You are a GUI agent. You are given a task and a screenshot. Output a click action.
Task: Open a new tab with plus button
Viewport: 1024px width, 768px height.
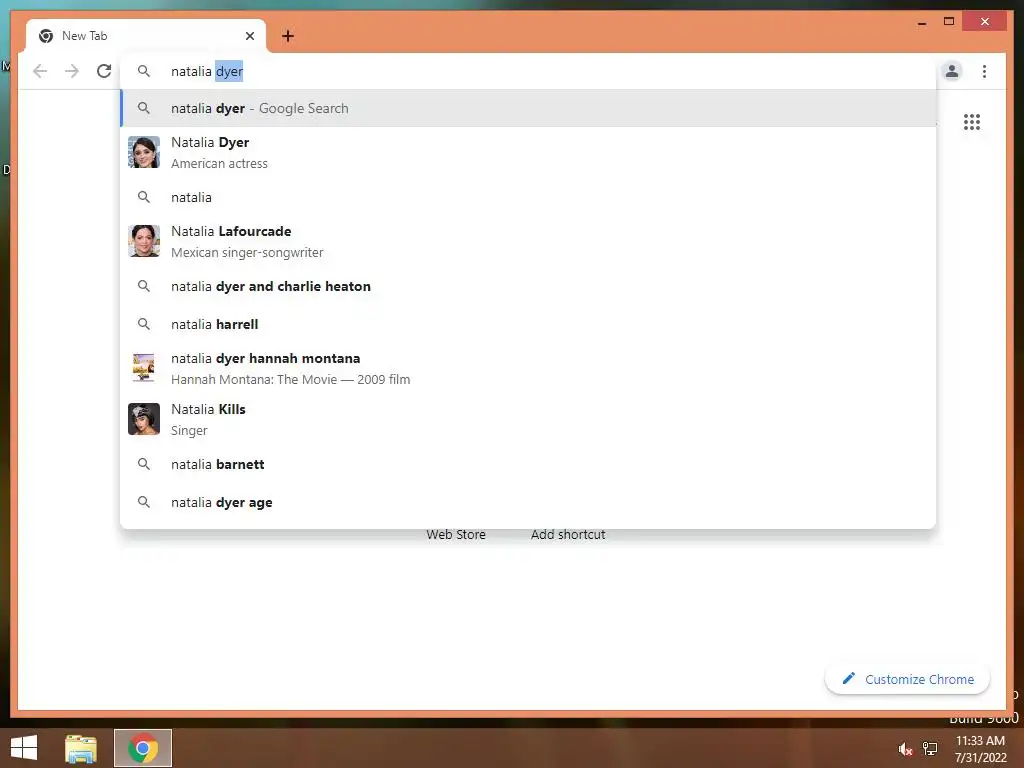[288, 36]
